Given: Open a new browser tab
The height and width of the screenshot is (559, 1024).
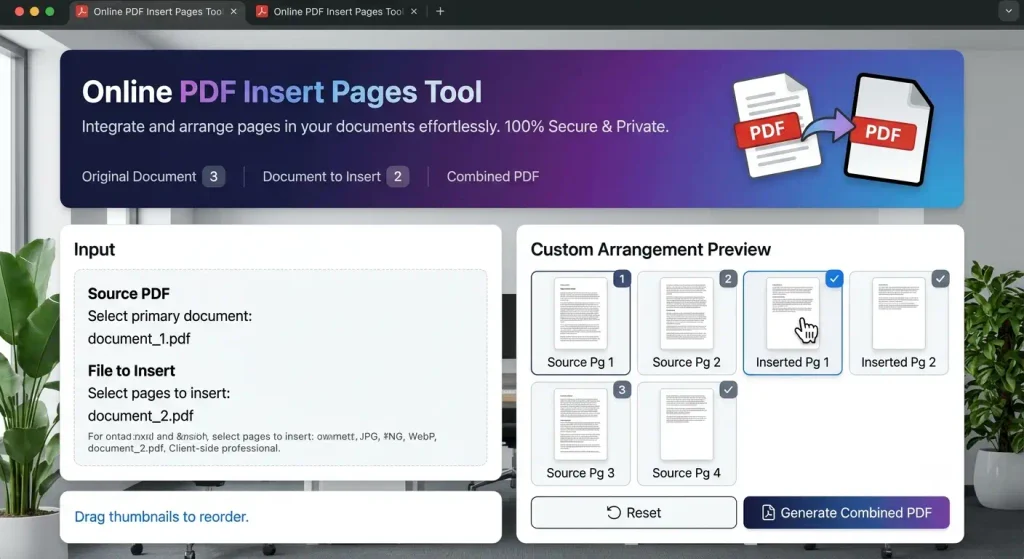Looking at the screenshot, I should (440, 12).
